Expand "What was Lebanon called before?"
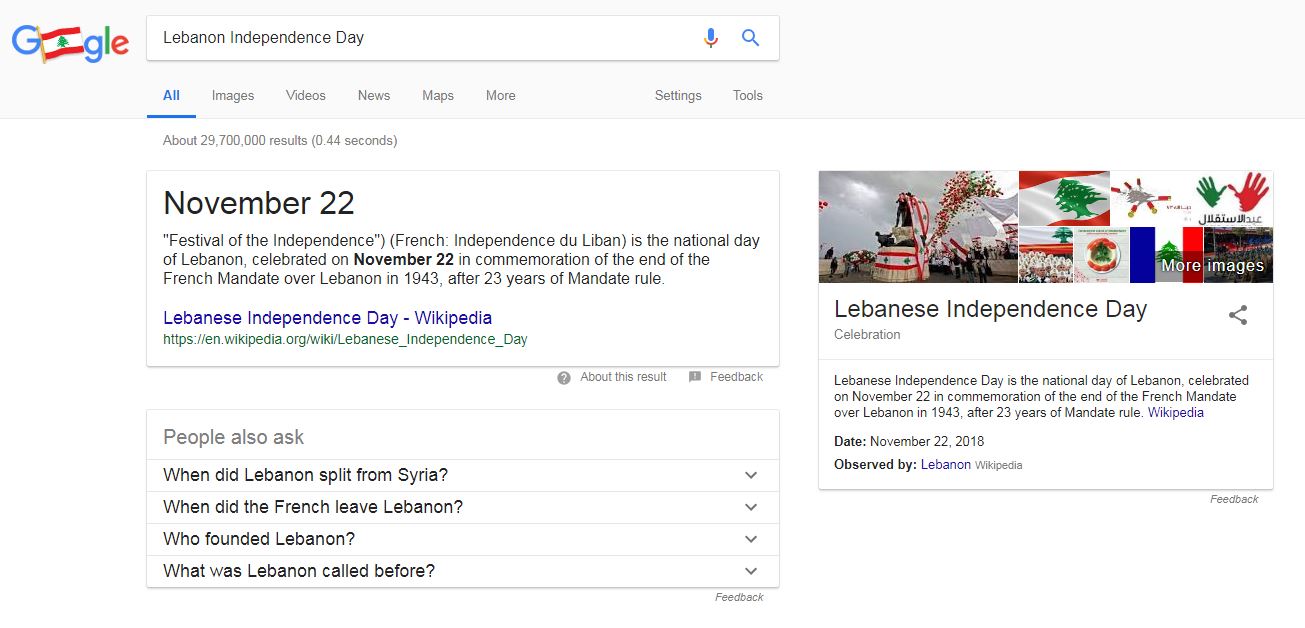This screenshot has height=628, width=1305. 462,571
